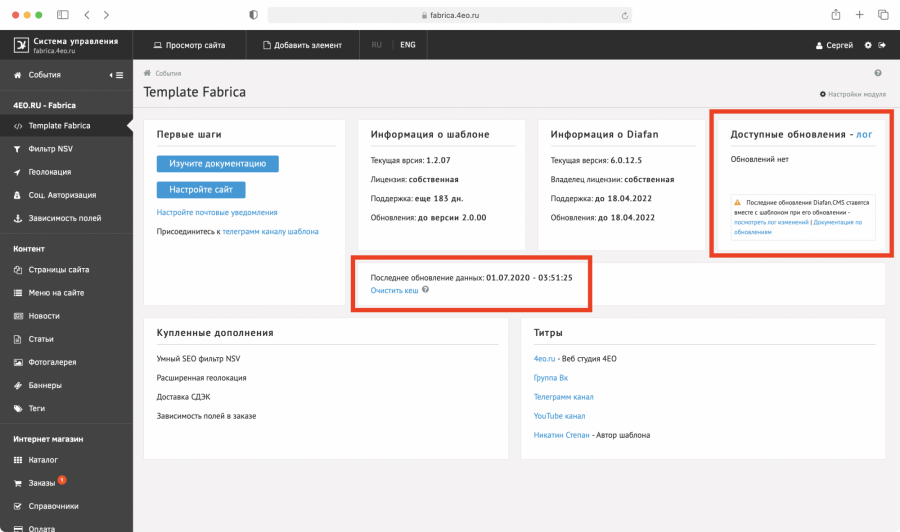Switch interface language to ENG
This screenshot has height=532, width=900.
(408, 45)
